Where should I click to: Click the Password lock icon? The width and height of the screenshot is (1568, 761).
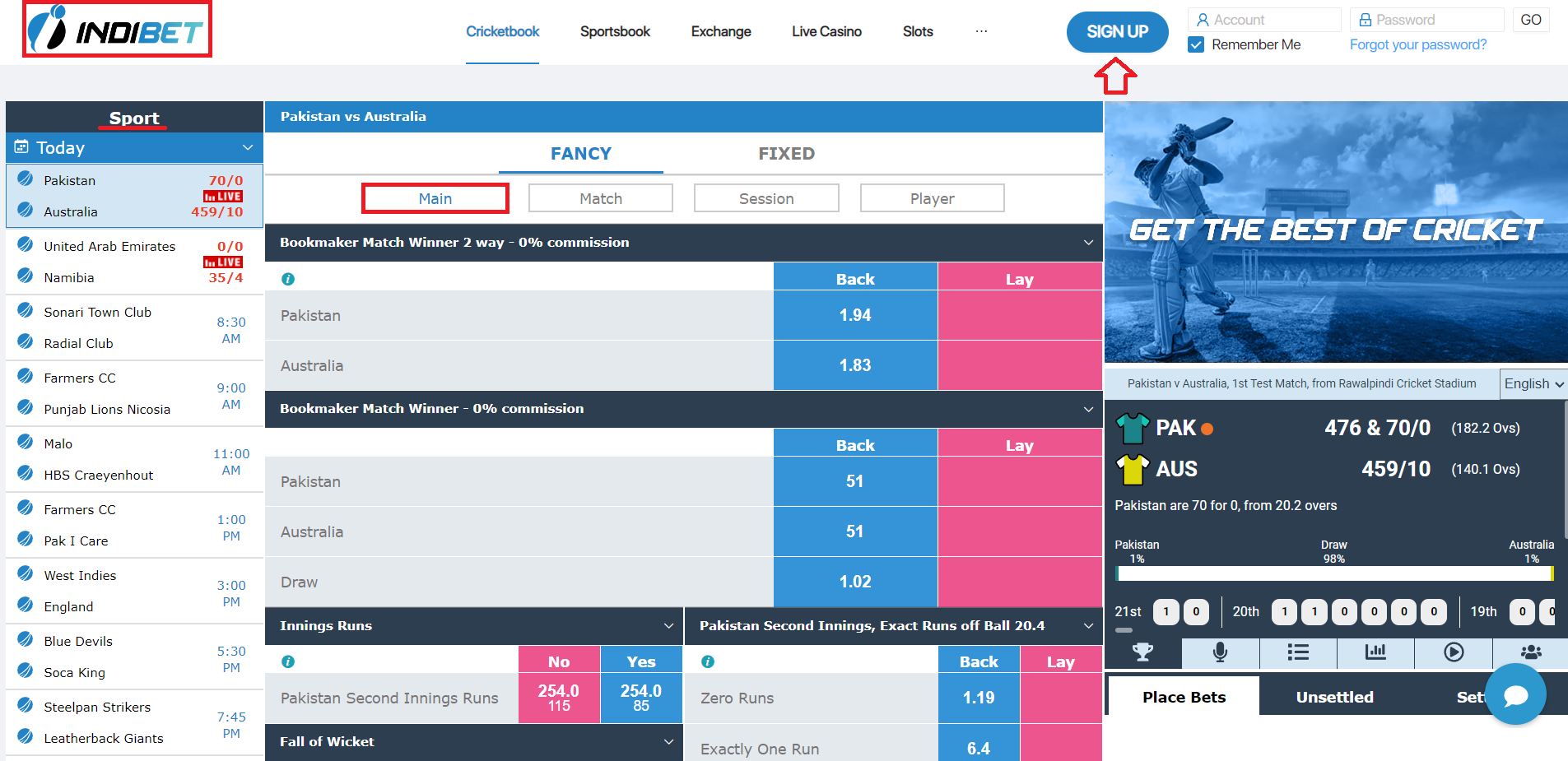1366,20
